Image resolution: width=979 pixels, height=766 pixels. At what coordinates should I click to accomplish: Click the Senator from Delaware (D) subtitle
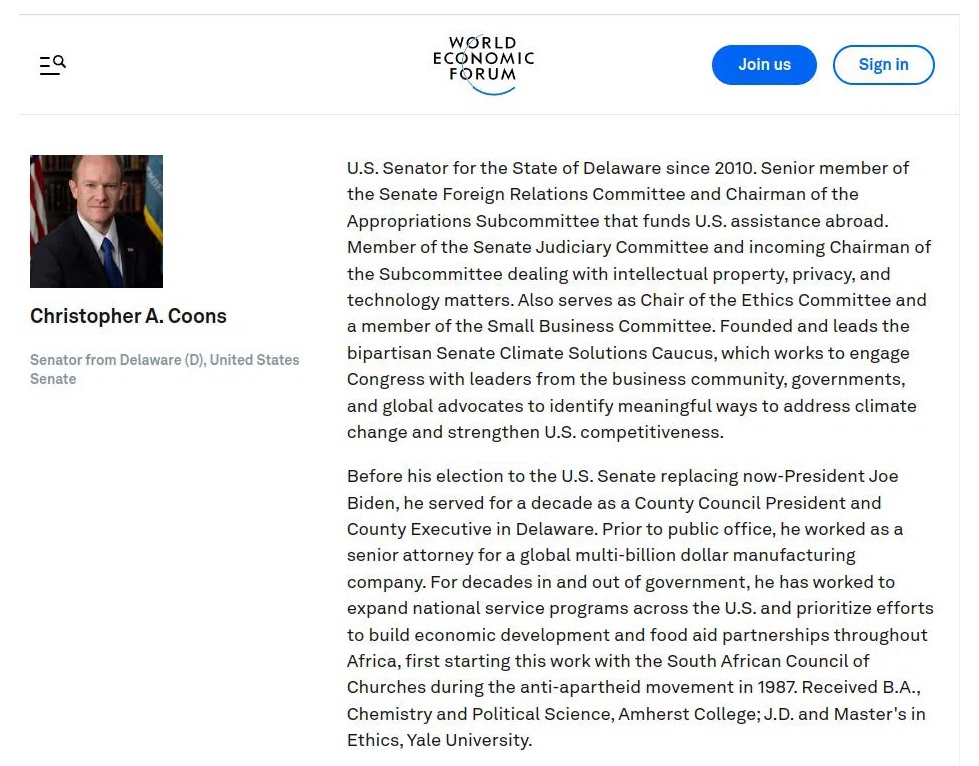[x=165, y=369]
